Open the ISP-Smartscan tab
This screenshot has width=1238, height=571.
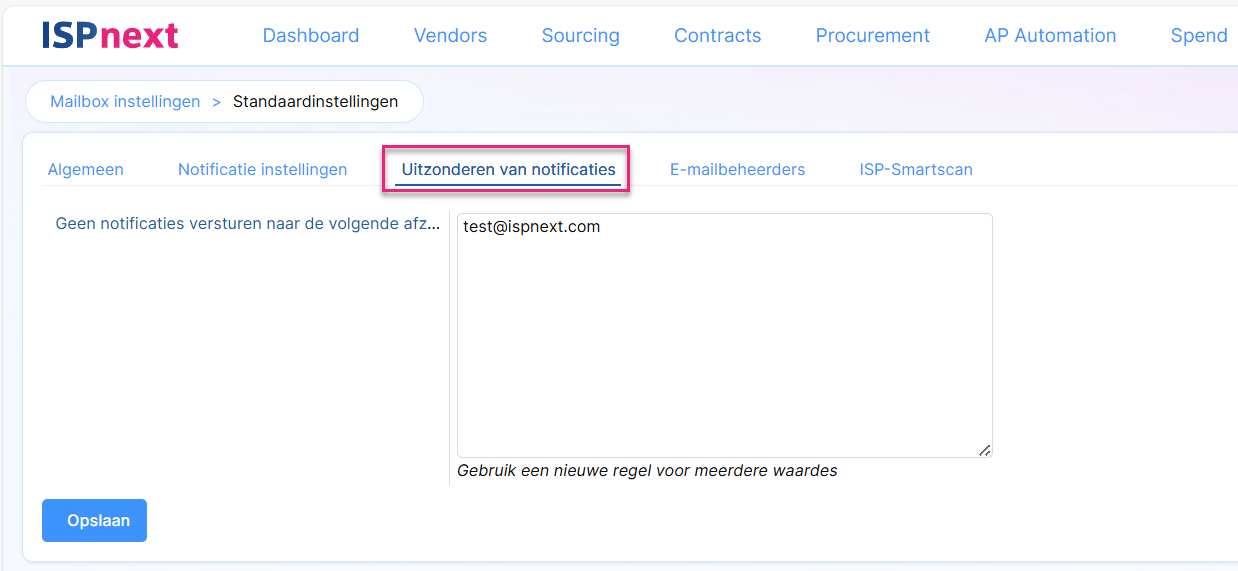point(915,169)
